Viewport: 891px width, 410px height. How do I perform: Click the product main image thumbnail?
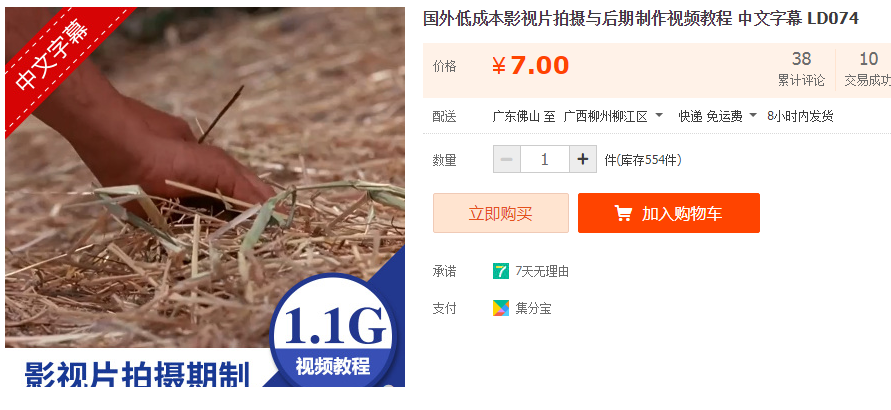(205, 196)
